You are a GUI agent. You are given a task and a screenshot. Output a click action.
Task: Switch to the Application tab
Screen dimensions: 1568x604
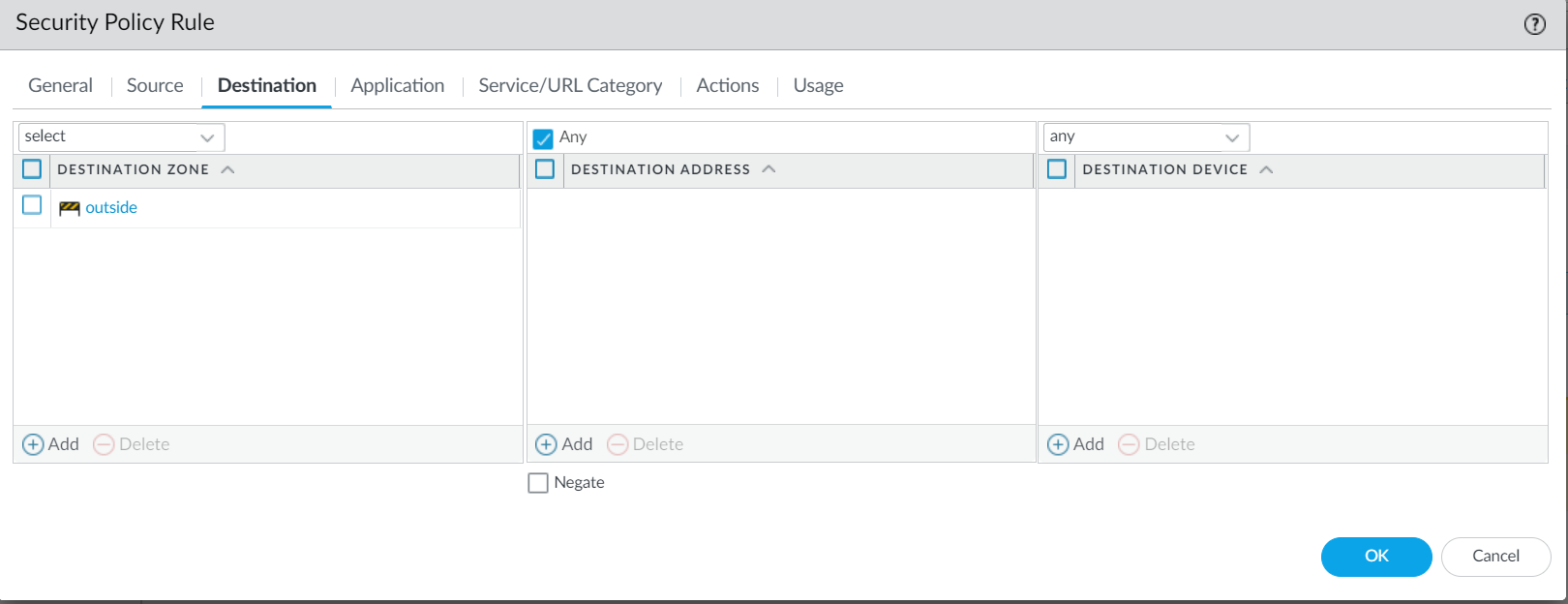[x=397, y=85]
